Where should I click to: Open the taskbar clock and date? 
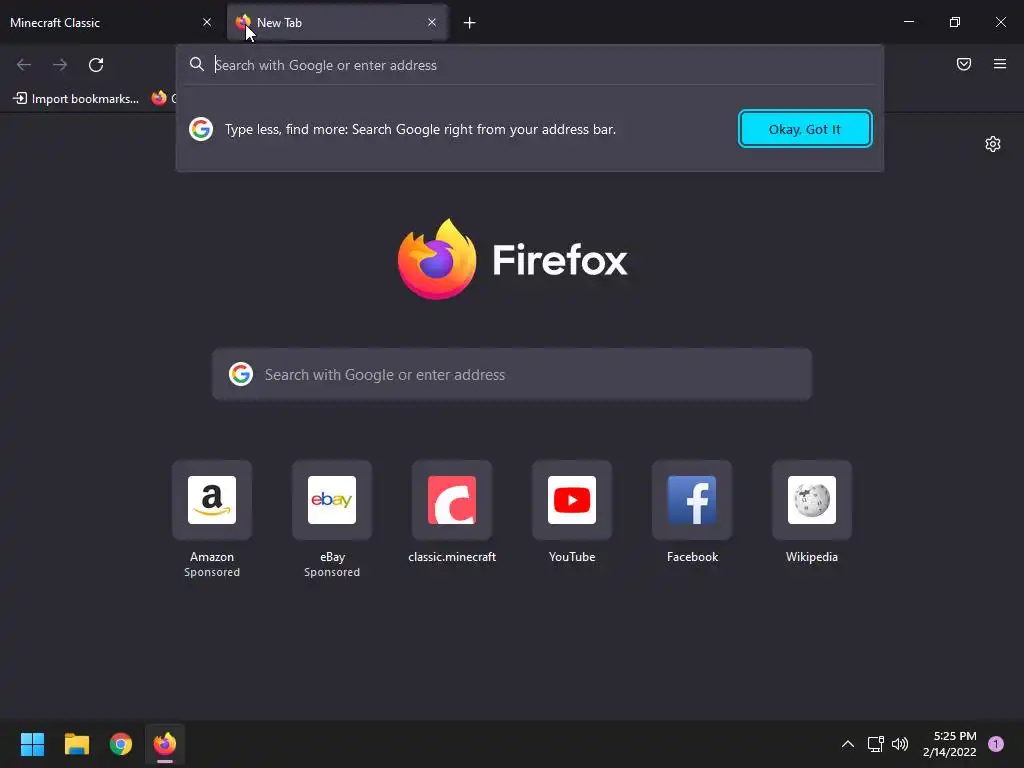(x=950, y=744)
